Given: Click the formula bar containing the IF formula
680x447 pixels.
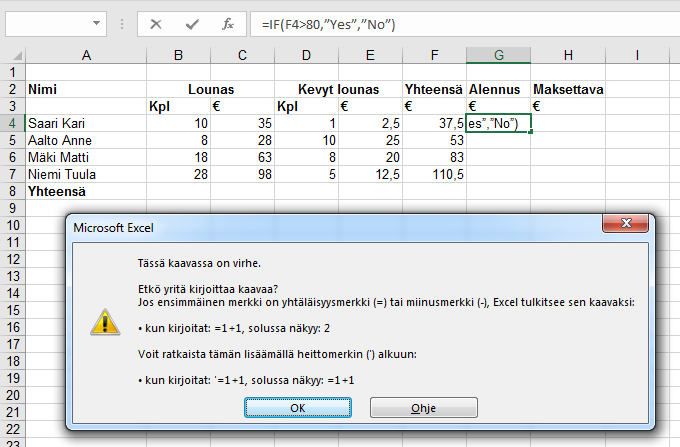Looking at the screenshot, I should click(465, 24).
